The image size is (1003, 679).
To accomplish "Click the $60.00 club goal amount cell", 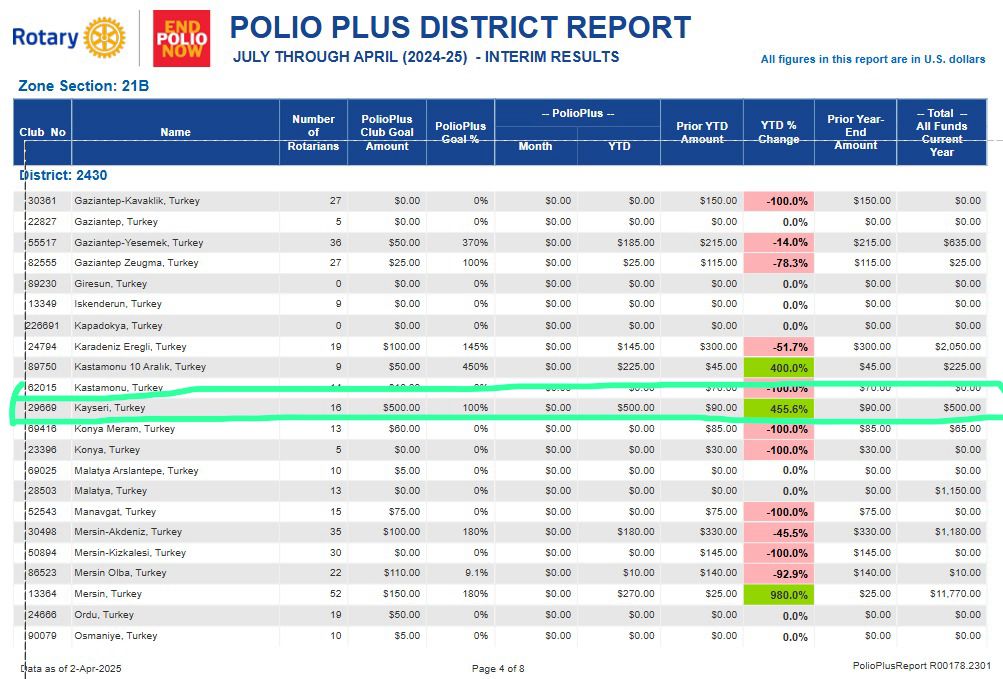I will tap(402, 429).
